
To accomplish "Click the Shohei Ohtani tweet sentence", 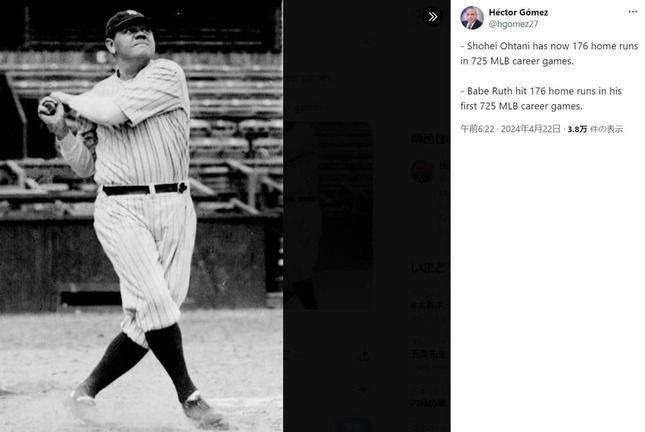I will [546, 54].
